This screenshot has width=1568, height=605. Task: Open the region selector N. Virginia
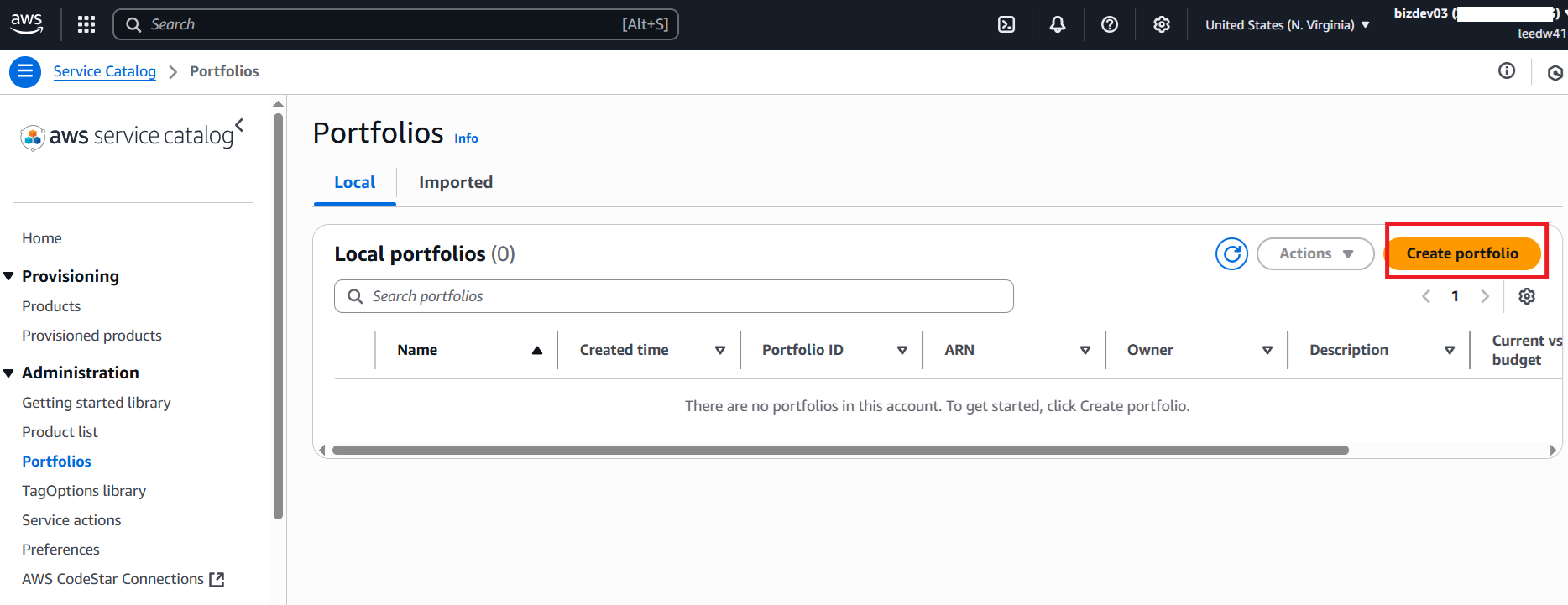pos(1287,25)
